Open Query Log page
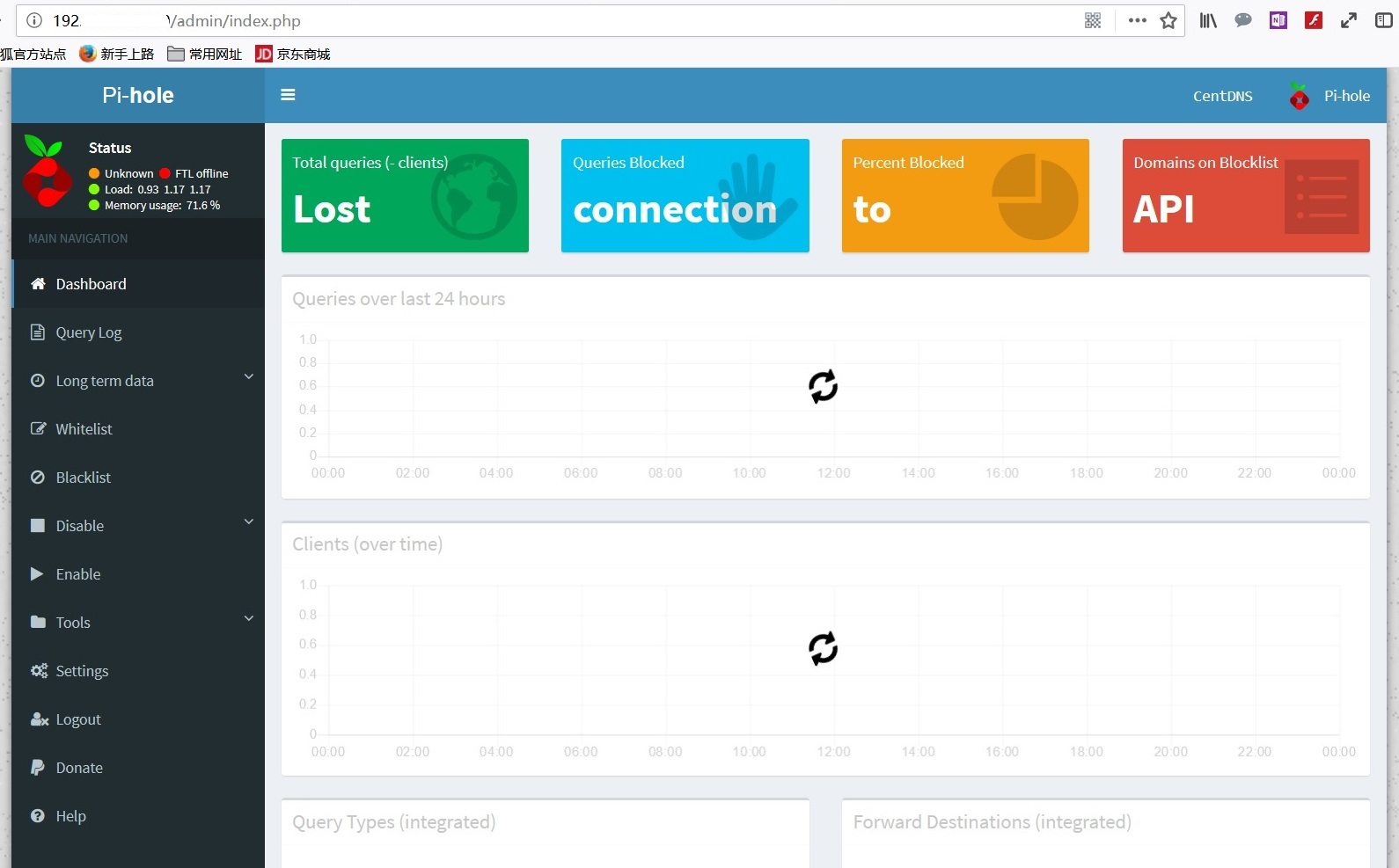This screenshot has width=1399, height=868. coord(138,332)
